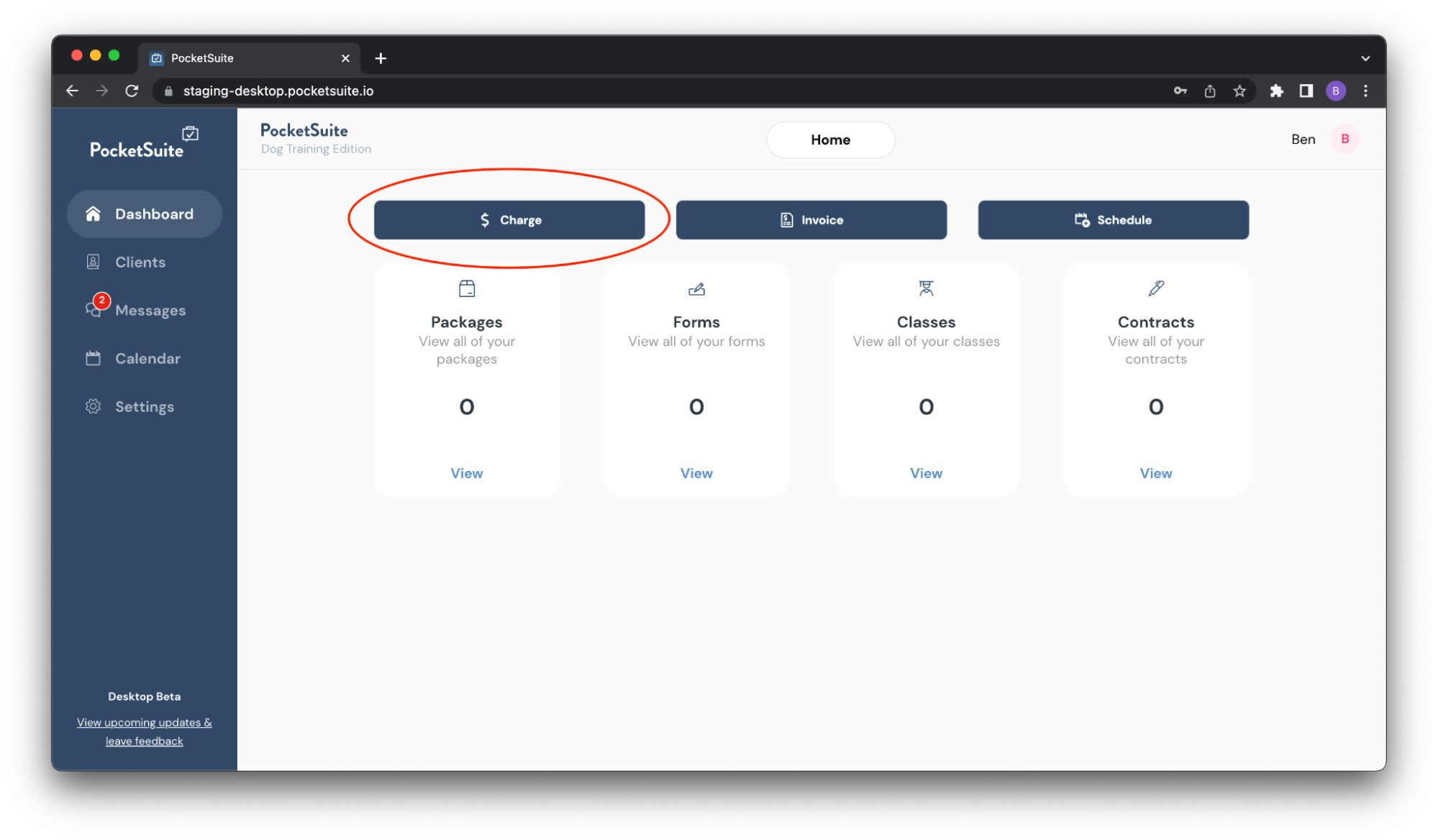Click the site lock icon

168,91
